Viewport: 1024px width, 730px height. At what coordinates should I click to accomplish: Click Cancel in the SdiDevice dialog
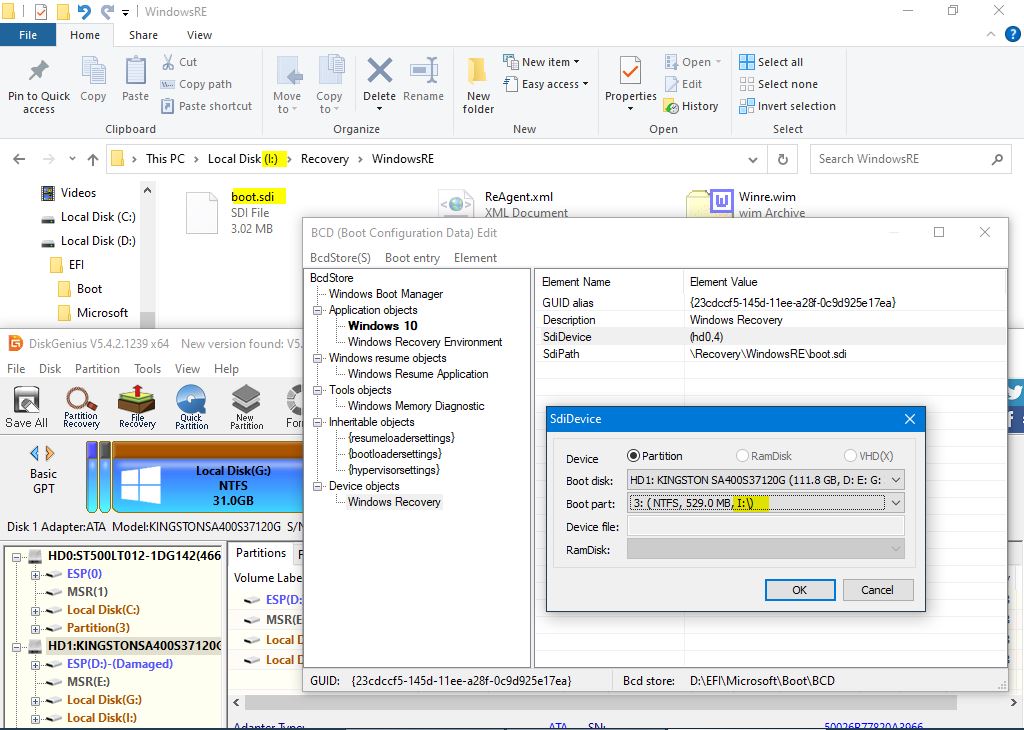(x=876, y=590)
